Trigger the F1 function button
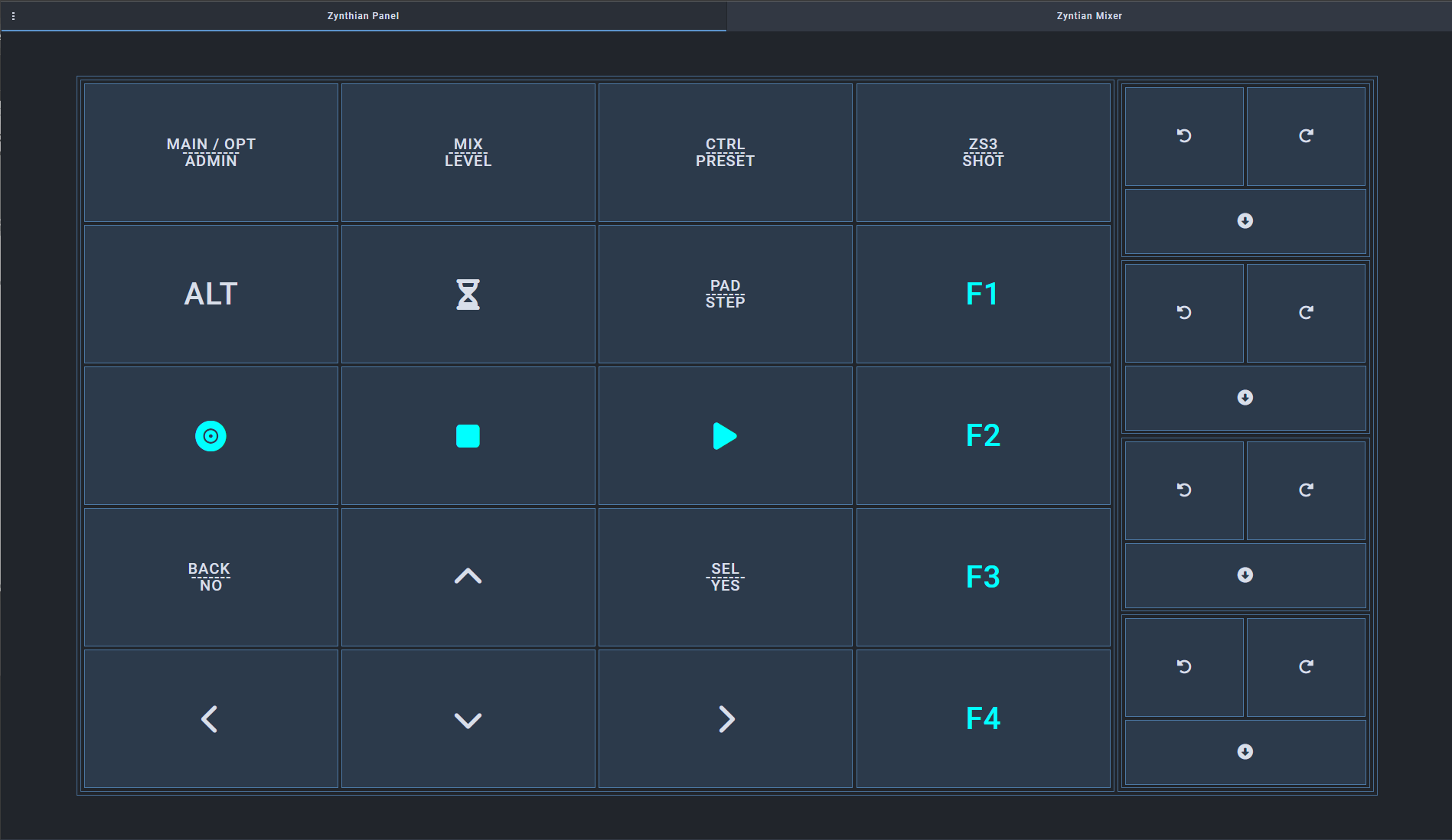 click(984, 294)
